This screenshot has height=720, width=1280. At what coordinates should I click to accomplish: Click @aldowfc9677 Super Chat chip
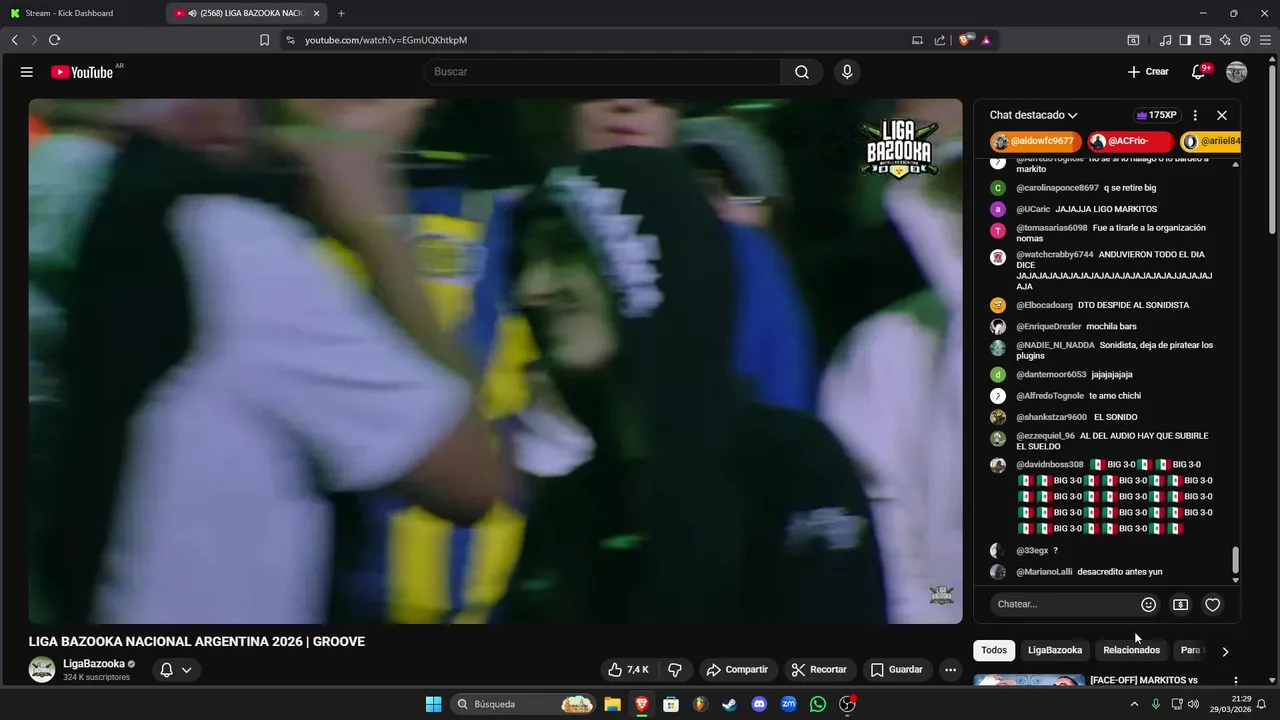tap(1036, 141)
